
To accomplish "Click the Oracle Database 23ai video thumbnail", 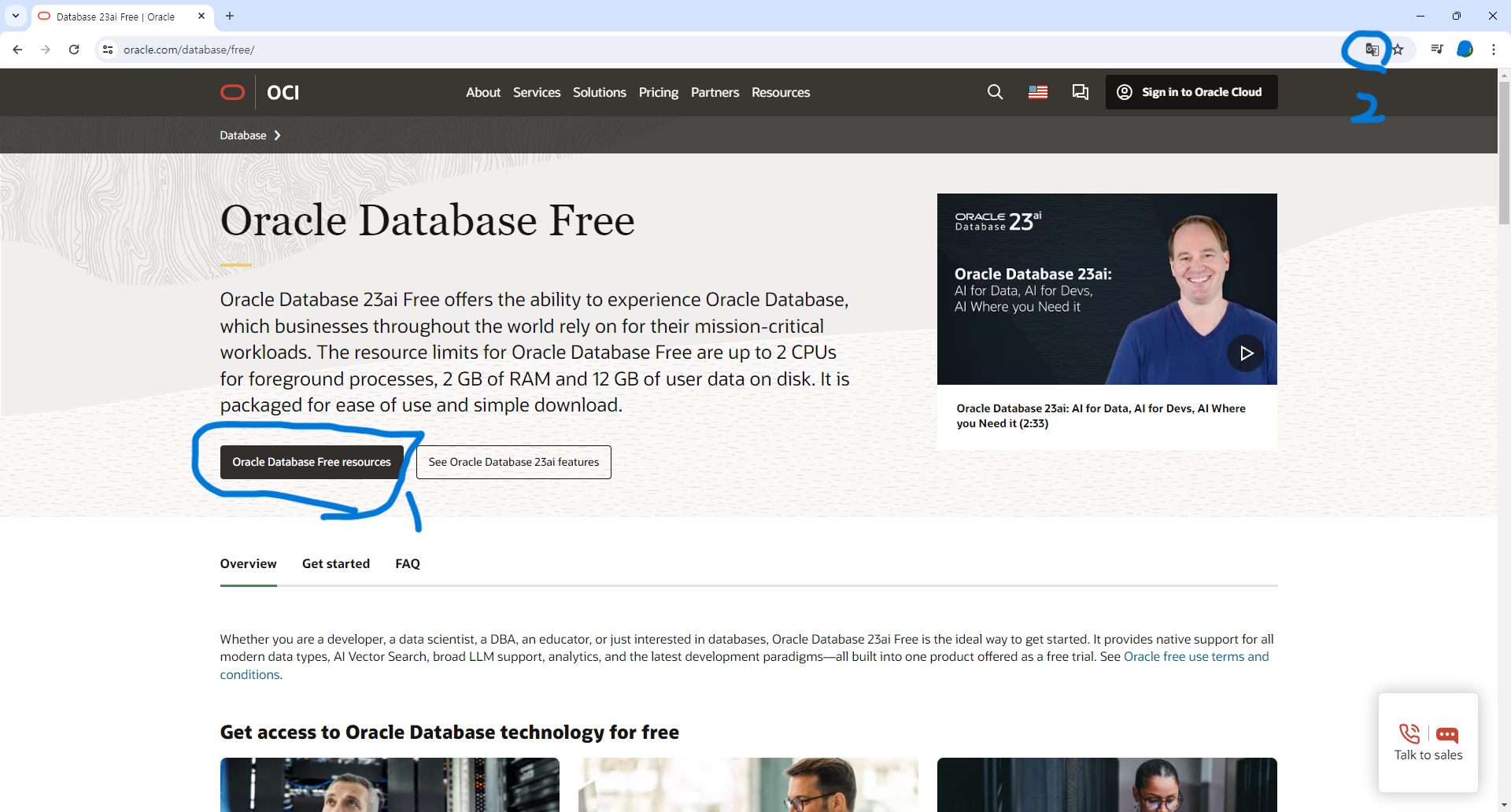I will 1107,289.
